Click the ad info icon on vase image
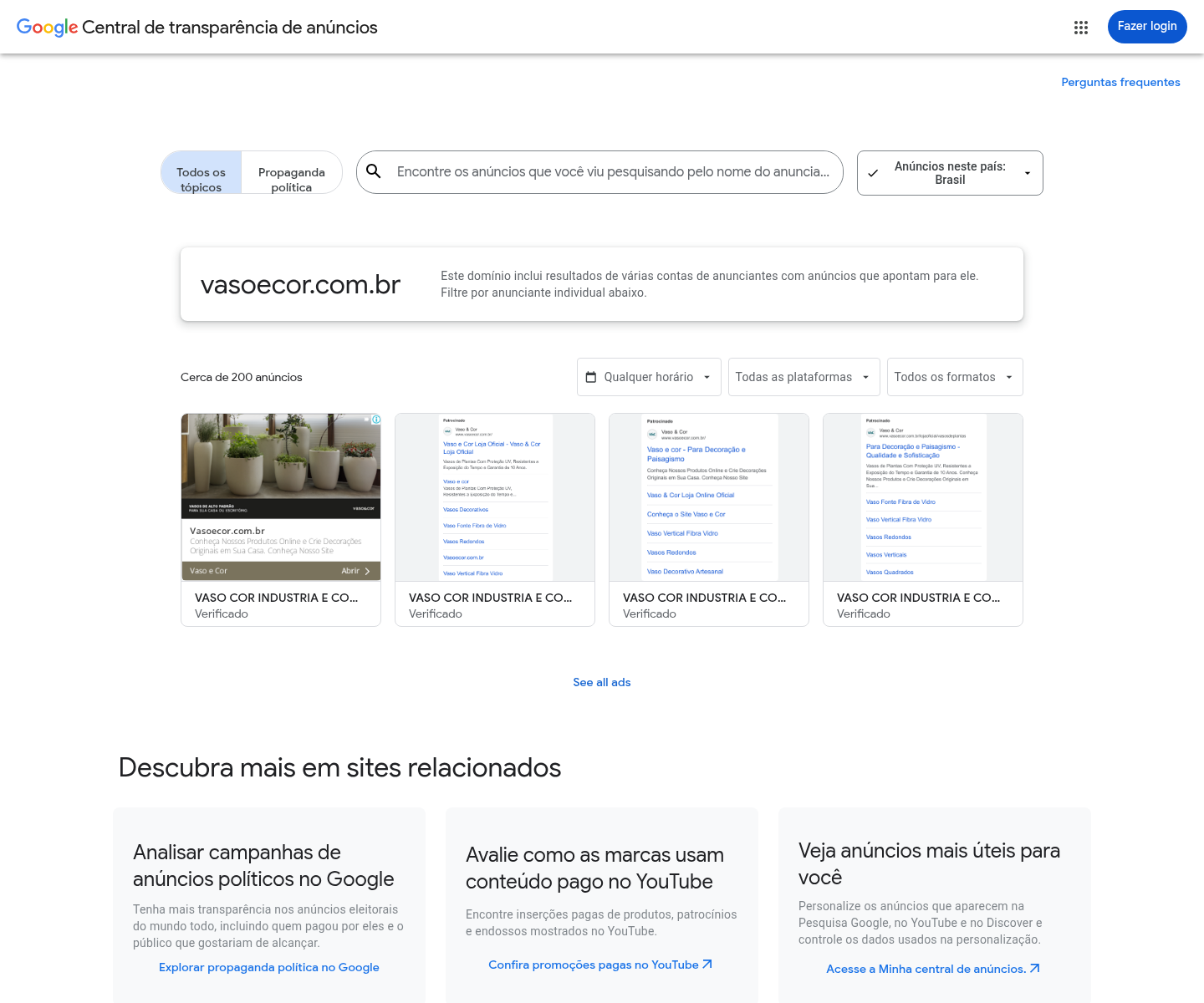 pos(376,420)
